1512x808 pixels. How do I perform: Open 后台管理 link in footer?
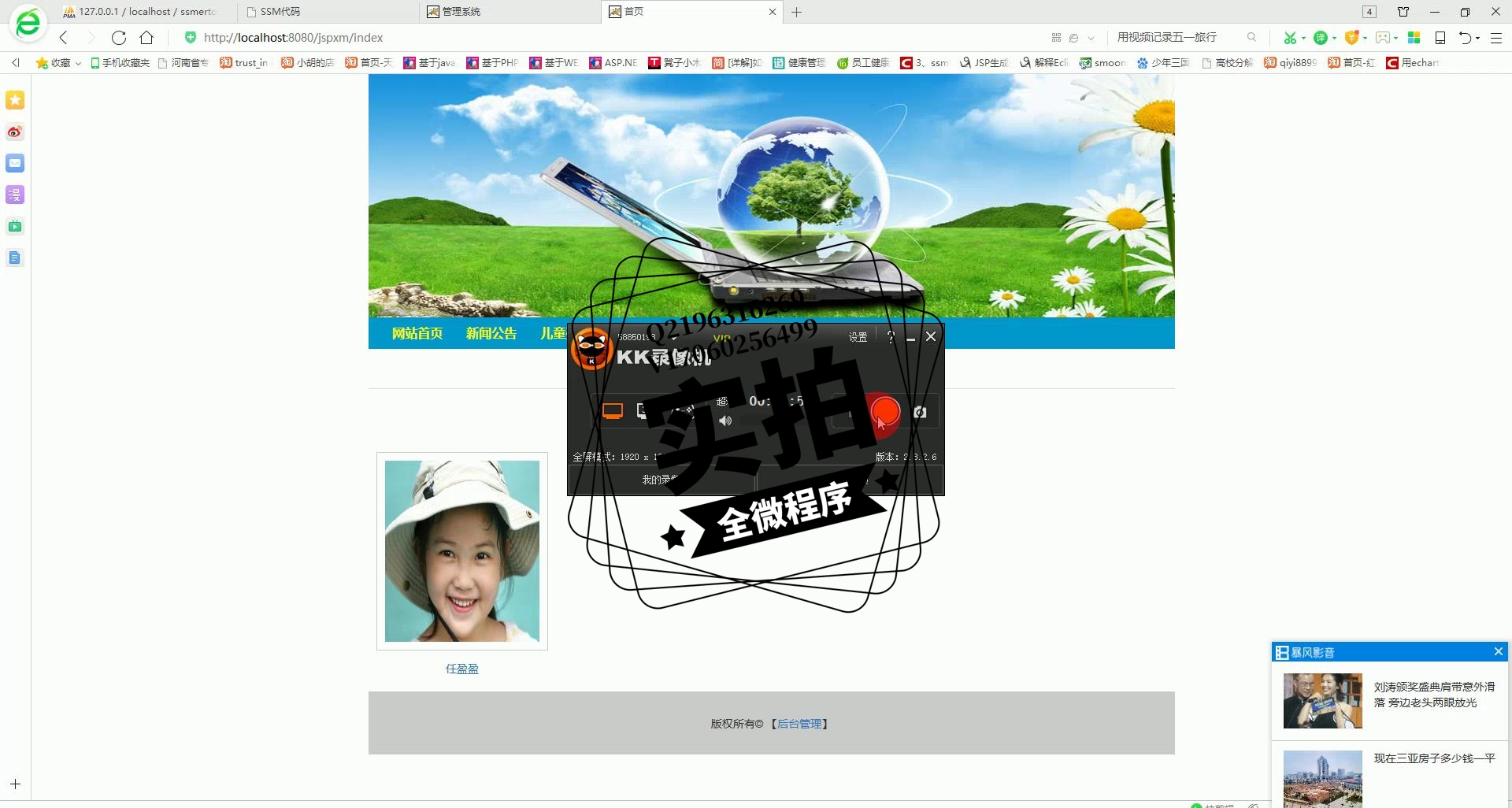[x=799, y=724]
